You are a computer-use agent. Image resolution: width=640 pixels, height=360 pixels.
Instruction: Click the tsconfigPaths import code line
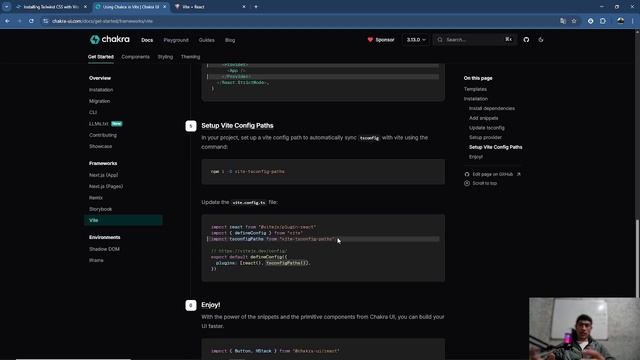point(273,239)
